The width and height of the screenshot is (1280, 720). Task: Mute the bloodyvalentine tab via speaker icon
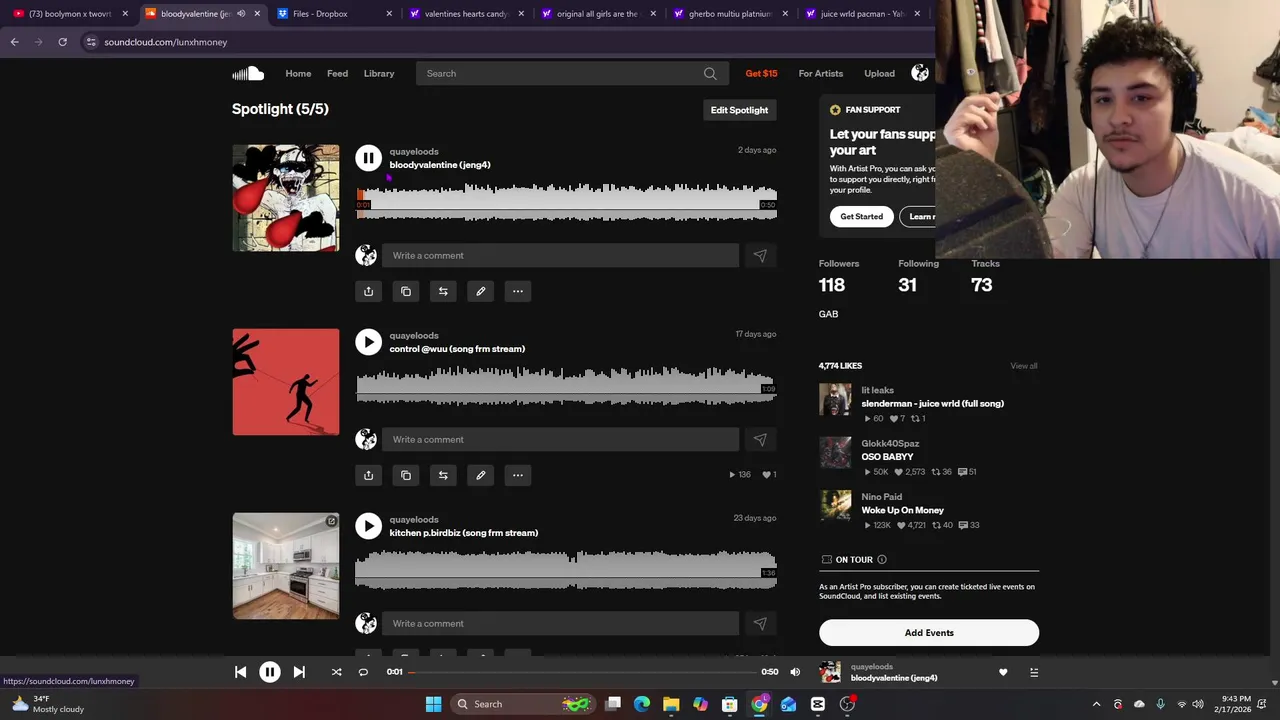241,14
